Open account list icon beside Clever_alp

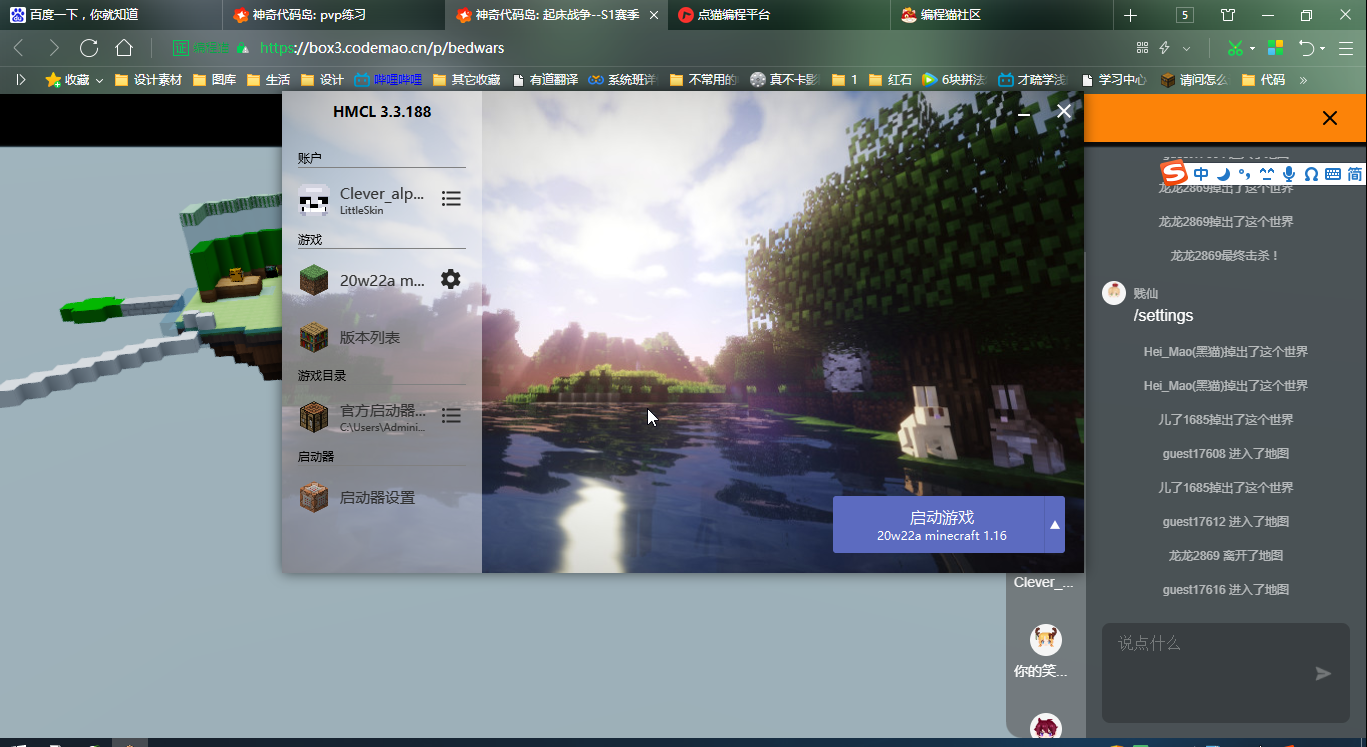click(x=451, y=199)
